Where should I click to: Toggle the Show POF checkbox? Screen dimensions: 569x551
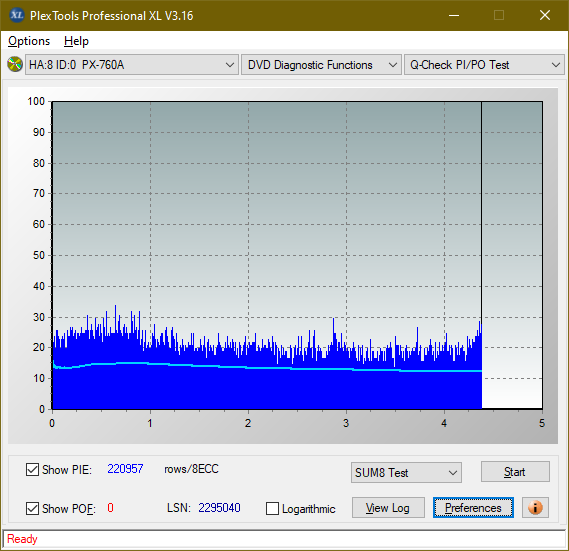pos(32,508)
